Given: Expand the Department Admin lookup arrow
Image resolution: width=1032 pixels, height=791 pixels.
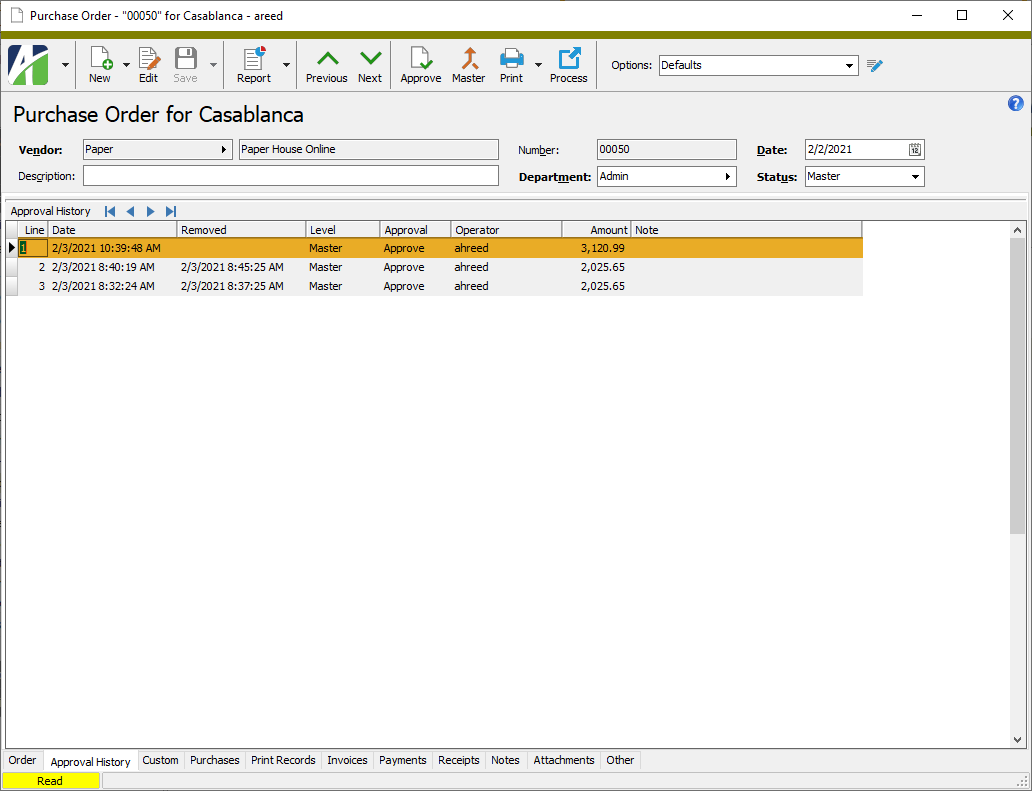Looking at the screenshot, I should pyautogui.click(x=727, y=177).
